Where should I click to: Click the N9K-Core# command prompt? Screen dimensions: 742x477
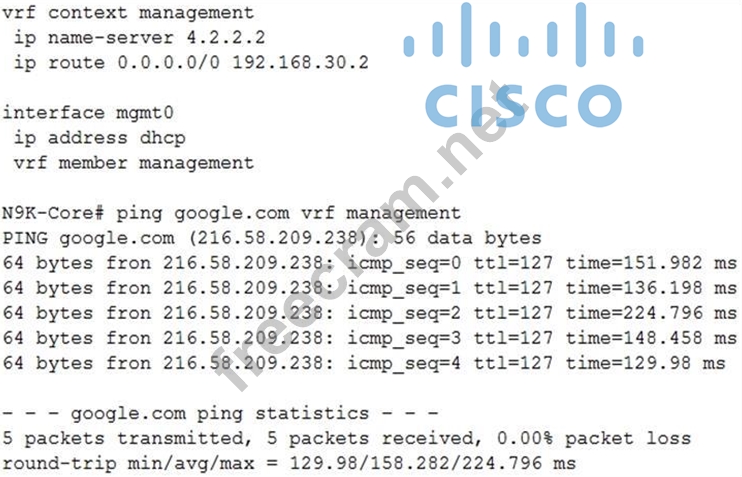(55, 213)
